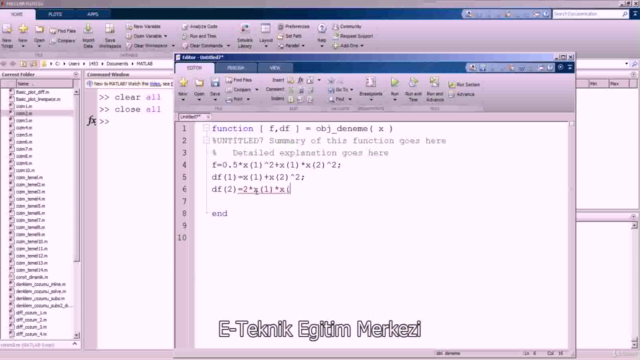The width and height of the screenshot is (640, 360).
Task: Expand the Add-Ons dropdown
Action: (362, 46)
